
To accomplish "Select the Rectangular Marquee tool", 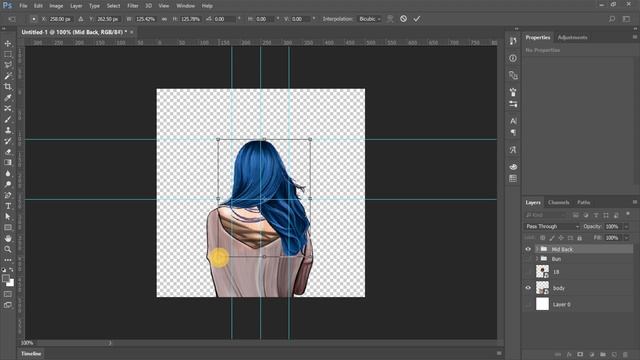I will 8,54.
